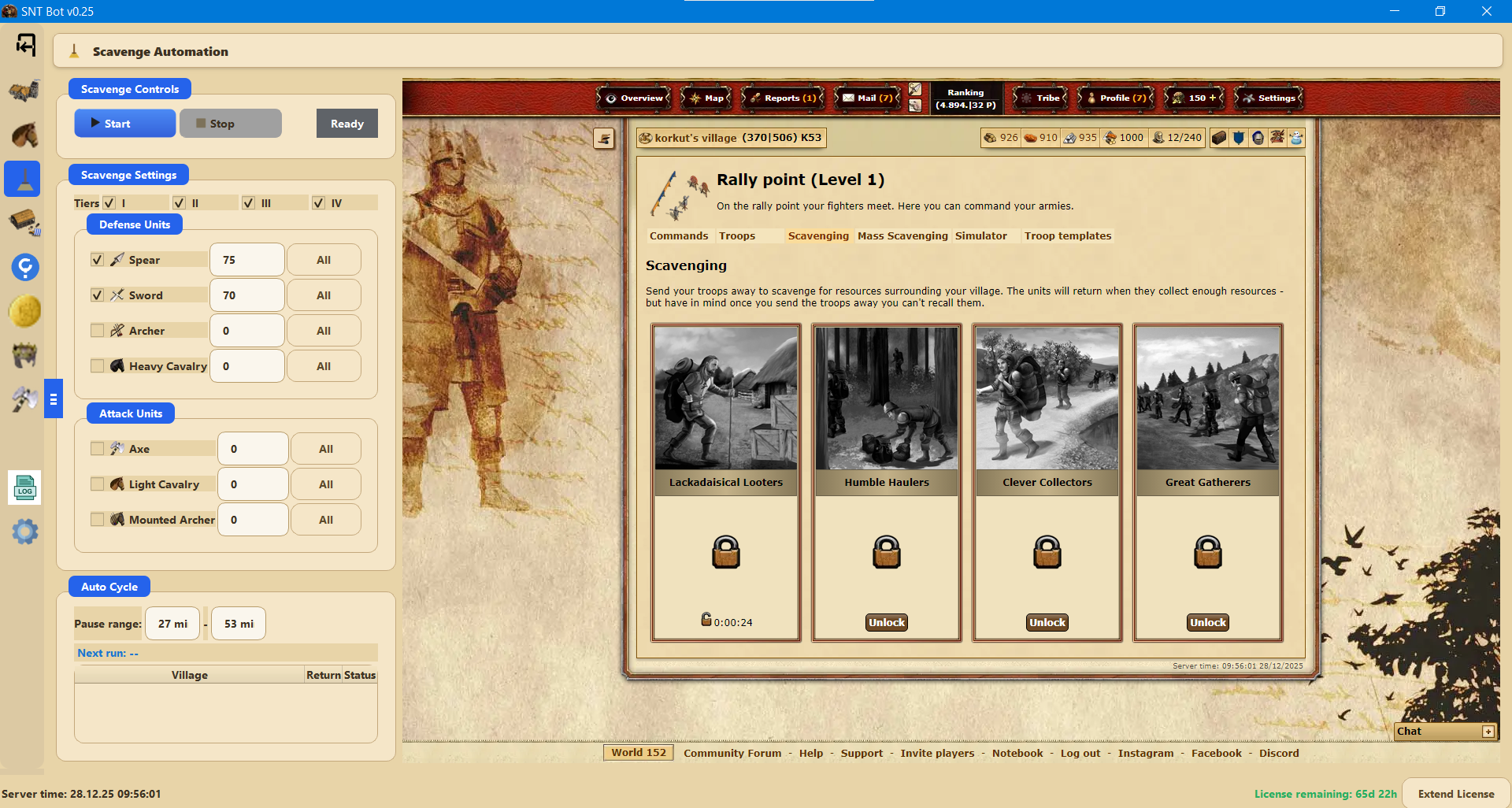Image resolution: width=1512 pixels, height=808 pixels.
Task: Open the LOG file icon
Action: click(24, 487)
